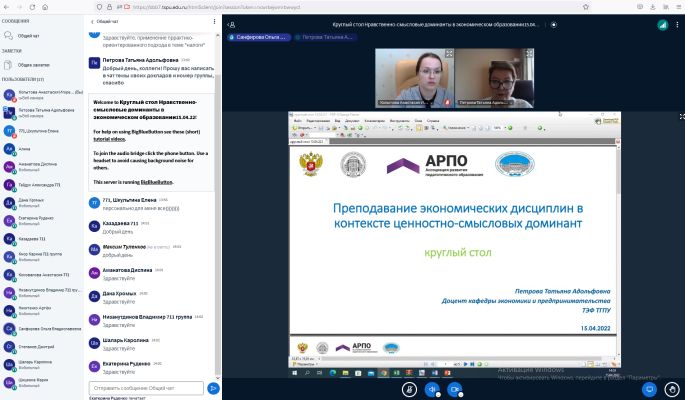This screenshot has height=400, width=685.
Task: Send the chat message with arrow button
Action: coord(213,388)
